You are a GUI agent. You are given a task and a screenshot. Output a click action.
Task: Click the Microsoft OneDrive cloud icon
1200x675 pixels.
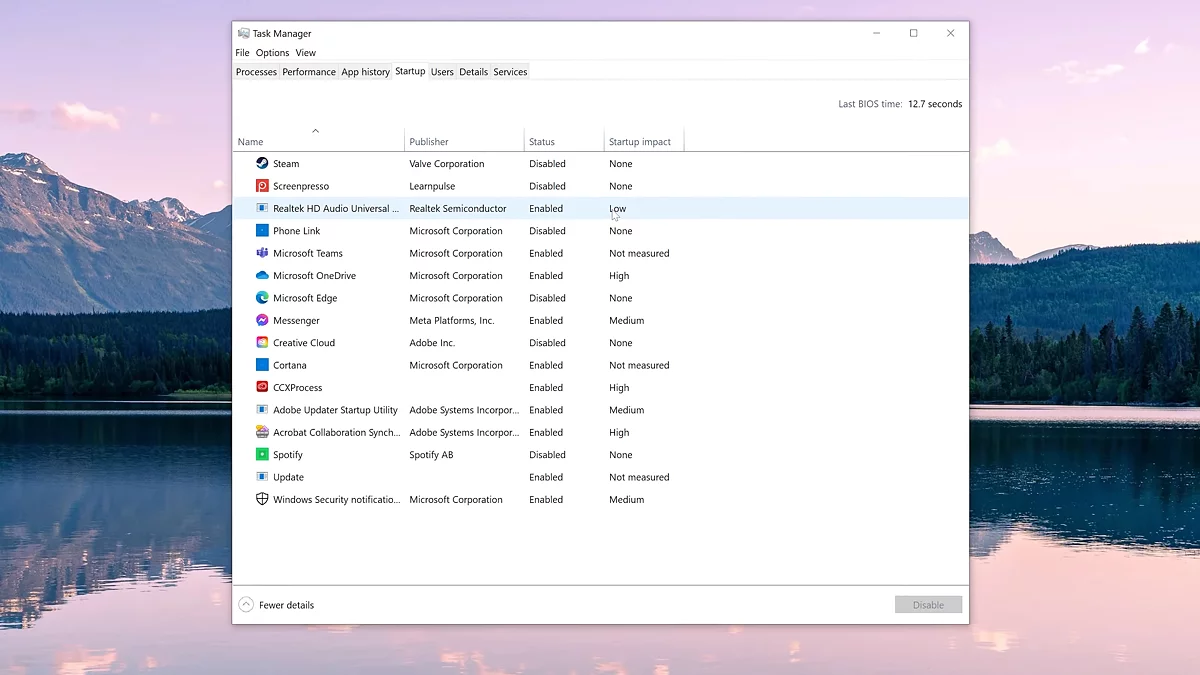(263, 275)
